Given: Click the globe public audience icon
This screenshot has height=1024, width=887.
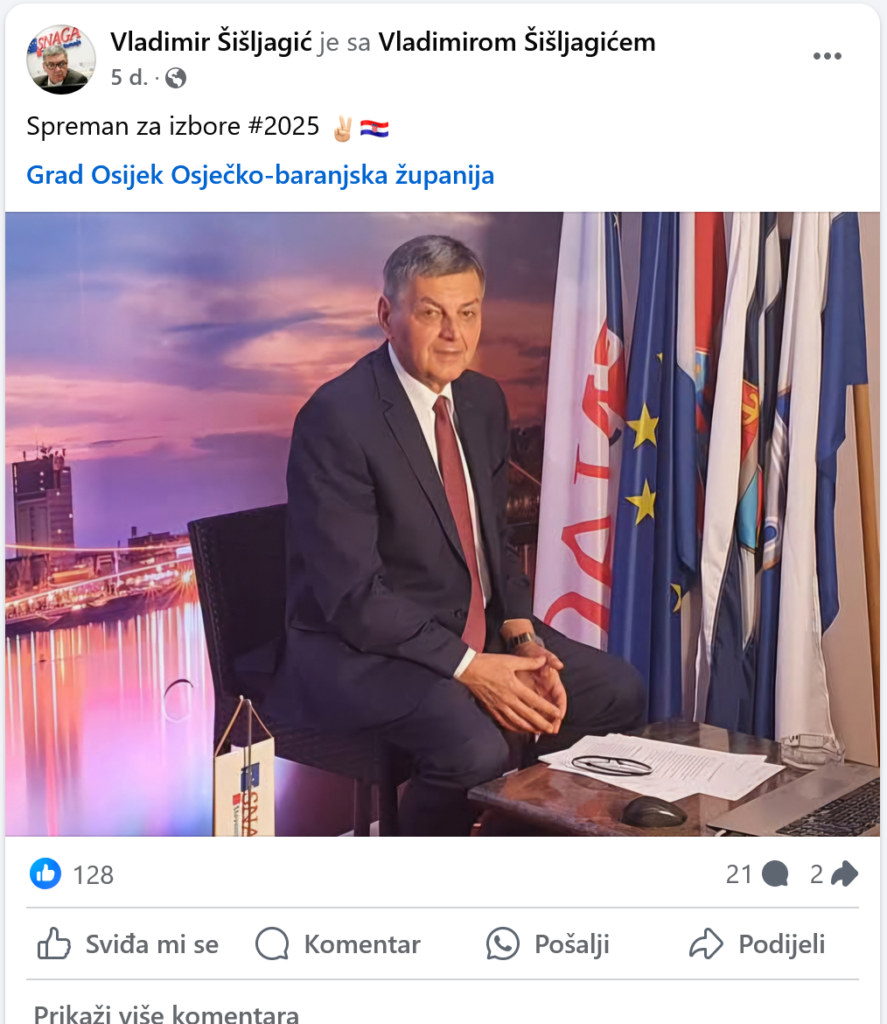Looking at the screenshot, I should [175, 78].
